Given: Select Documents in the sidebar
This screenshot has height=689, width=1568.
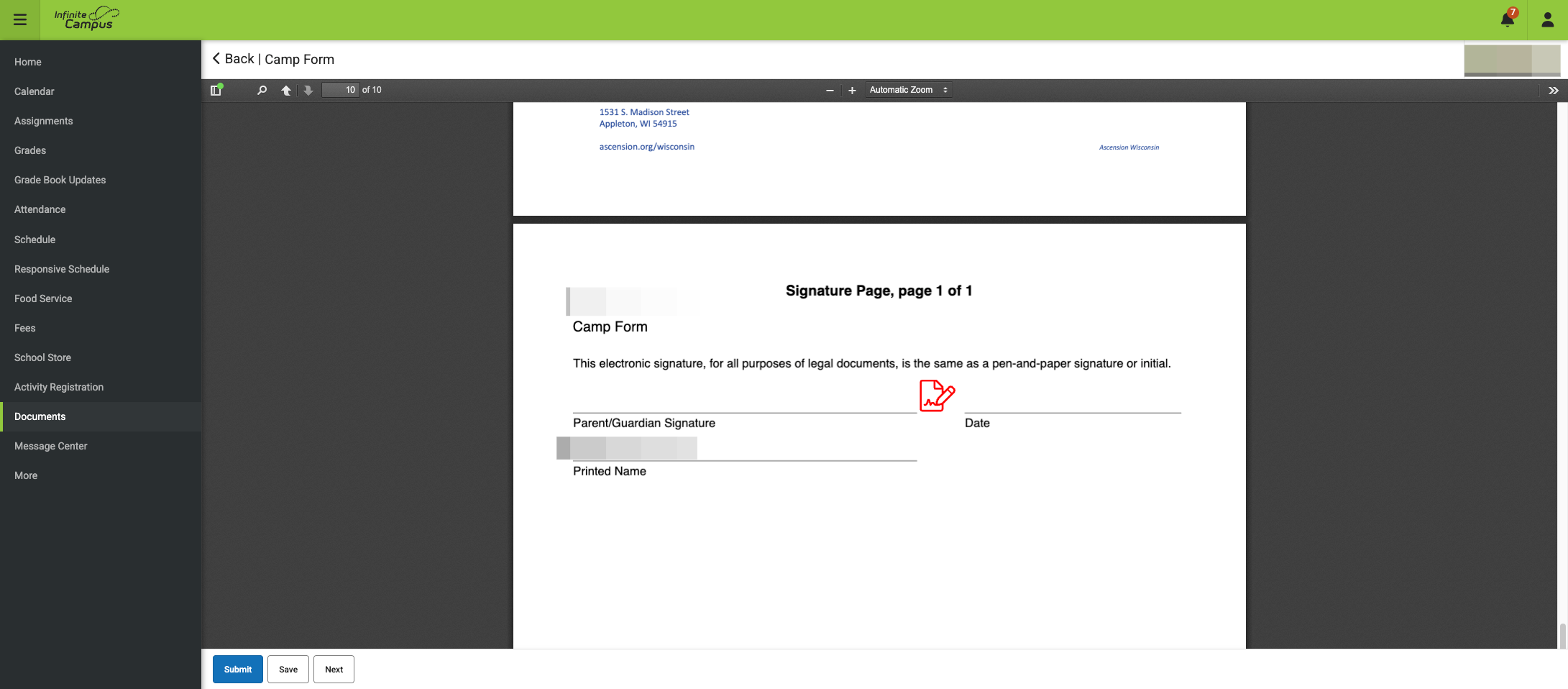Looking at the screenshot, I should pos(101,416).
